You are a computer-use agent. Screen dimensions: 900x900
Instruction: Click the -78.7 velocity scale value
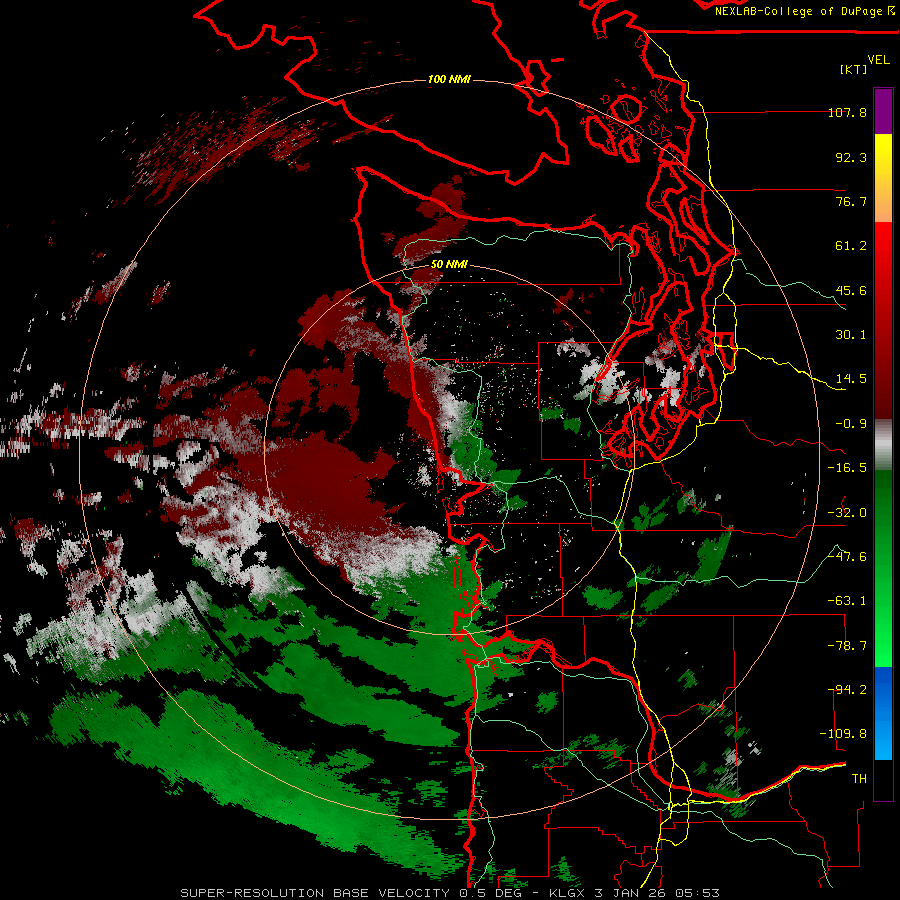[x=847, y=646]
